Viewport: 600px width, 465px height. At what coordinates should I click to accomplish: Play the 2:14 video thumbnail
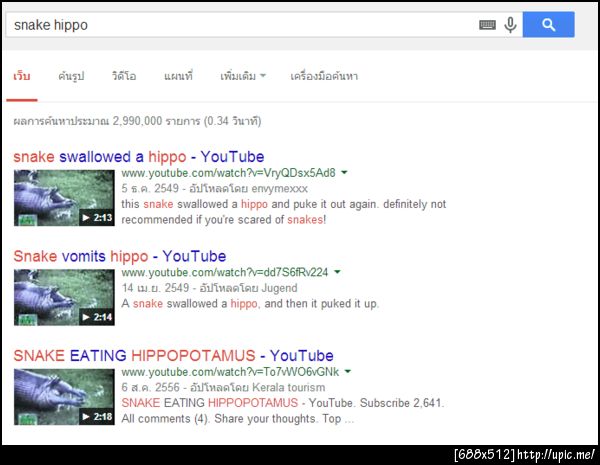point(64,297)
